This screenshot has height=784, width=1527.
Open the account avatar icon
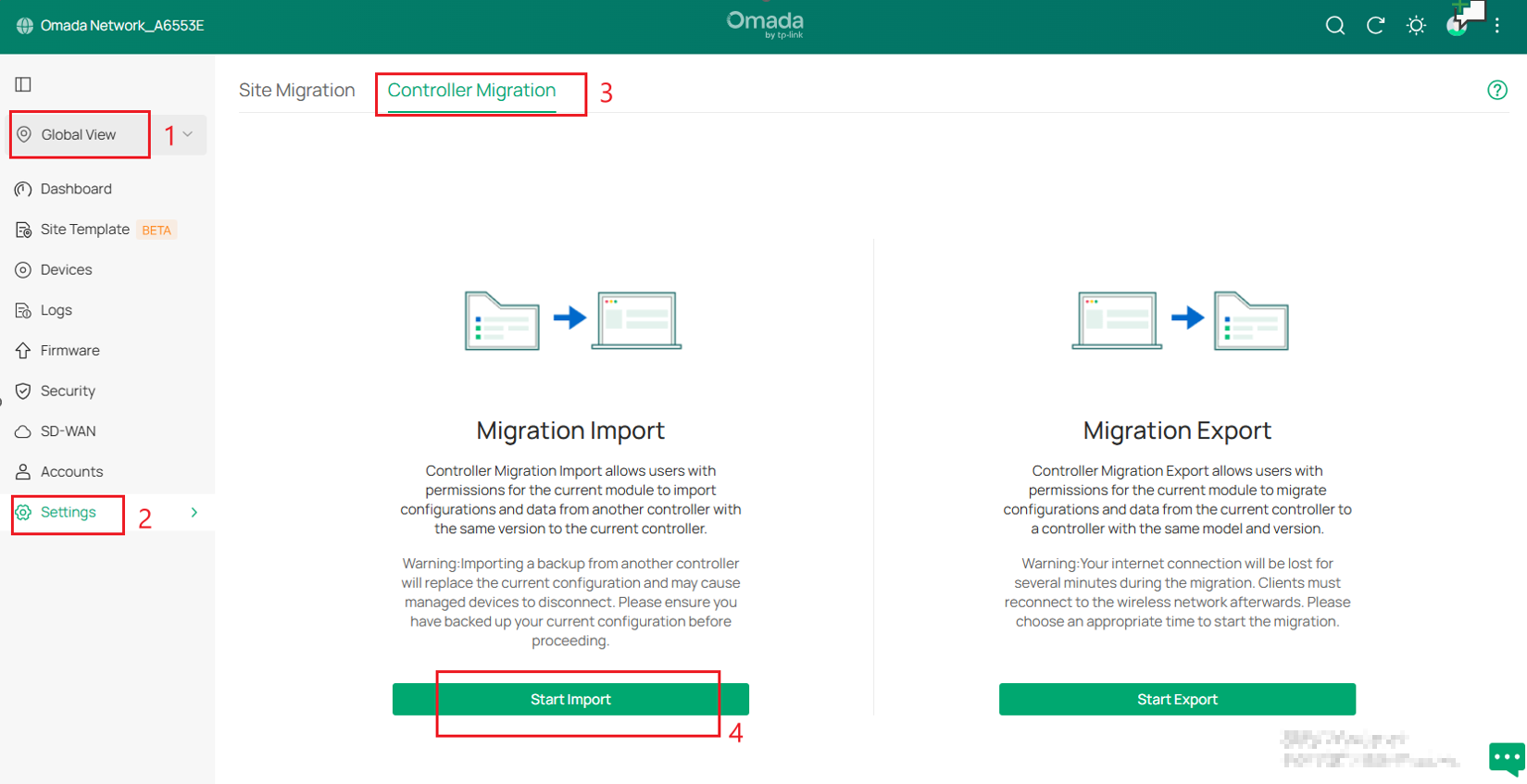[x=1457, y=26]
